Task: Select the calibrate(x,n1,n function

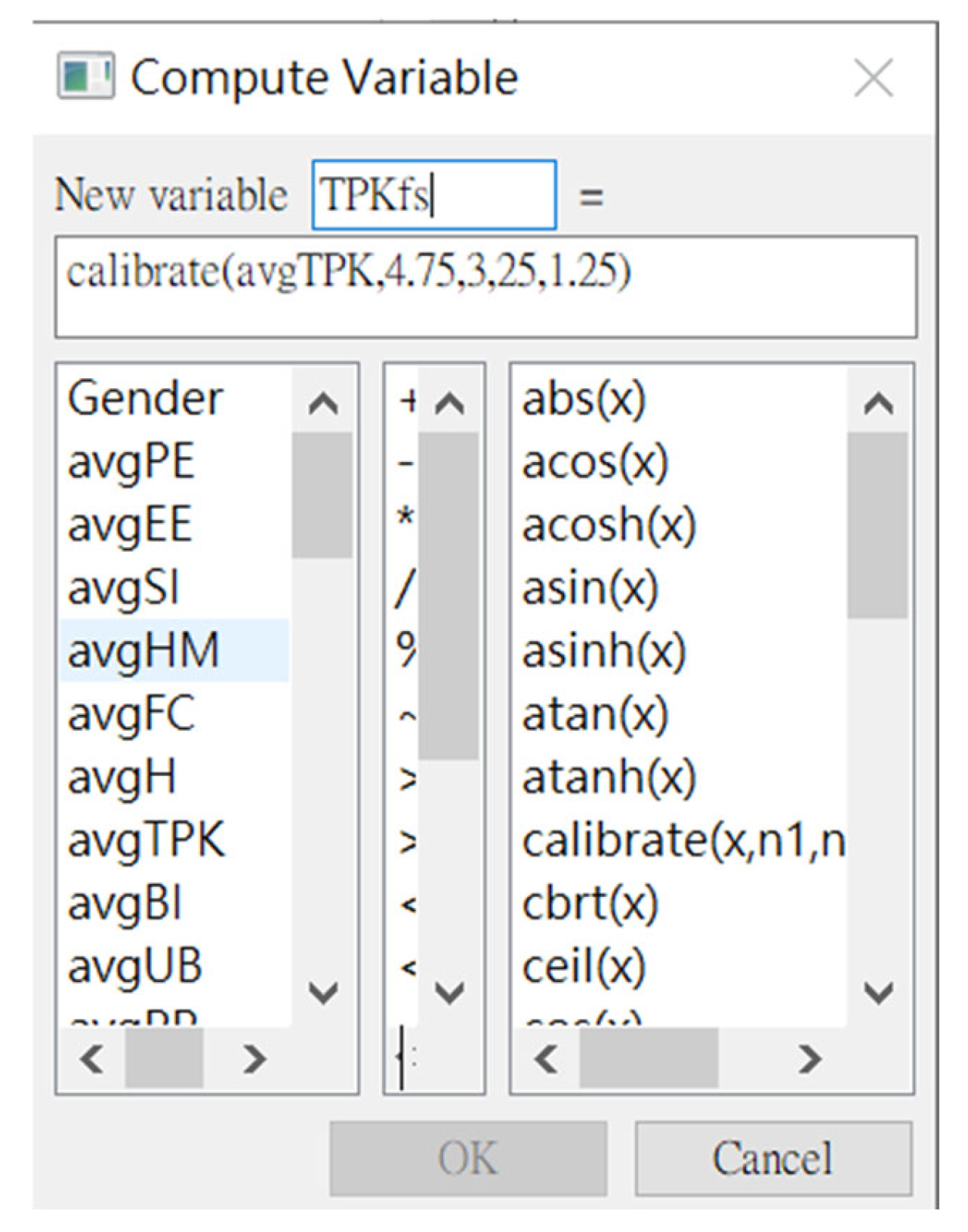Action: click(x=683, y=840)
